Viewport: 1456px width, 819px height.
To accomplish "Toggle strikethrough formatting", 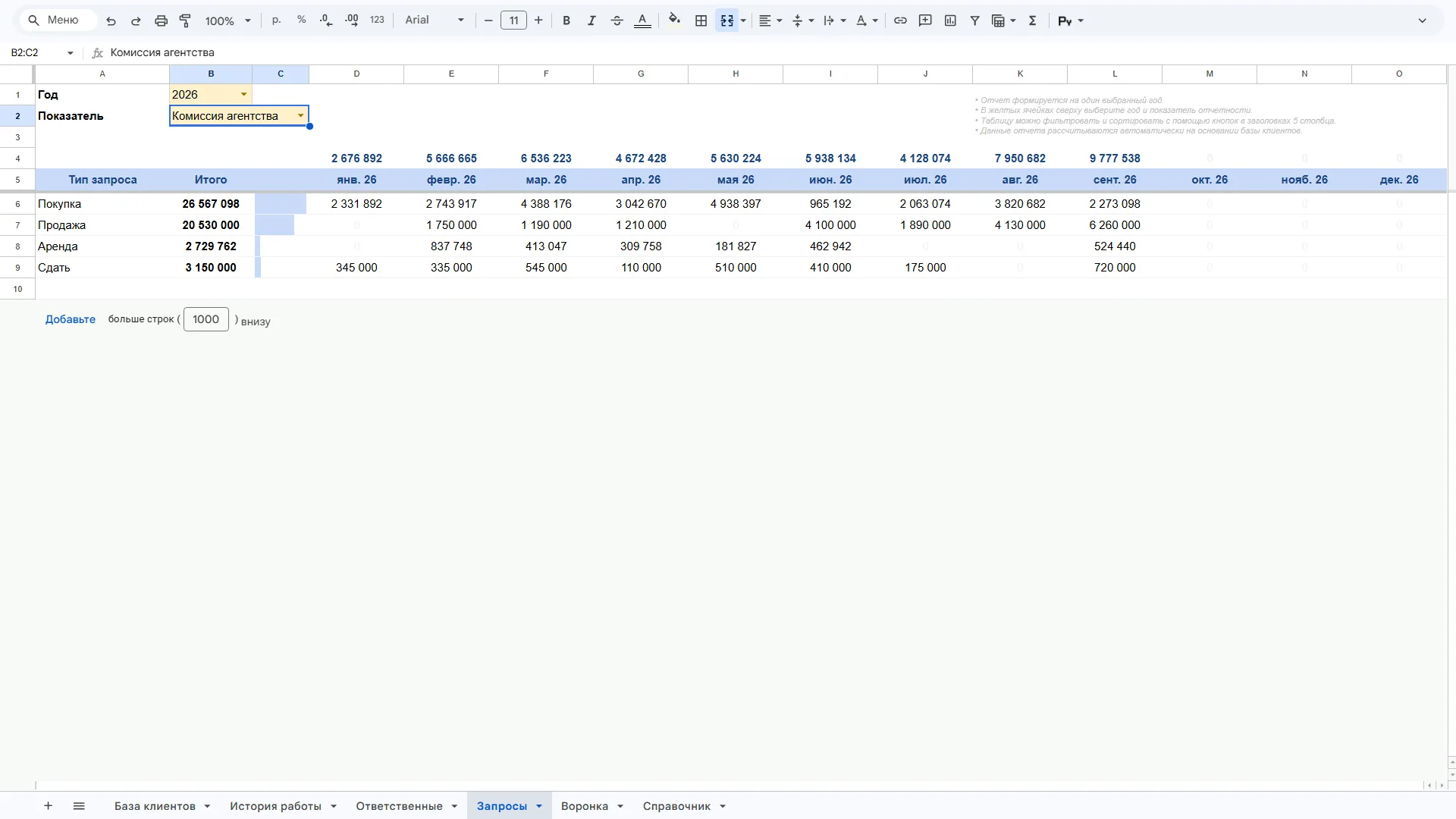I will tap(617, 20).
